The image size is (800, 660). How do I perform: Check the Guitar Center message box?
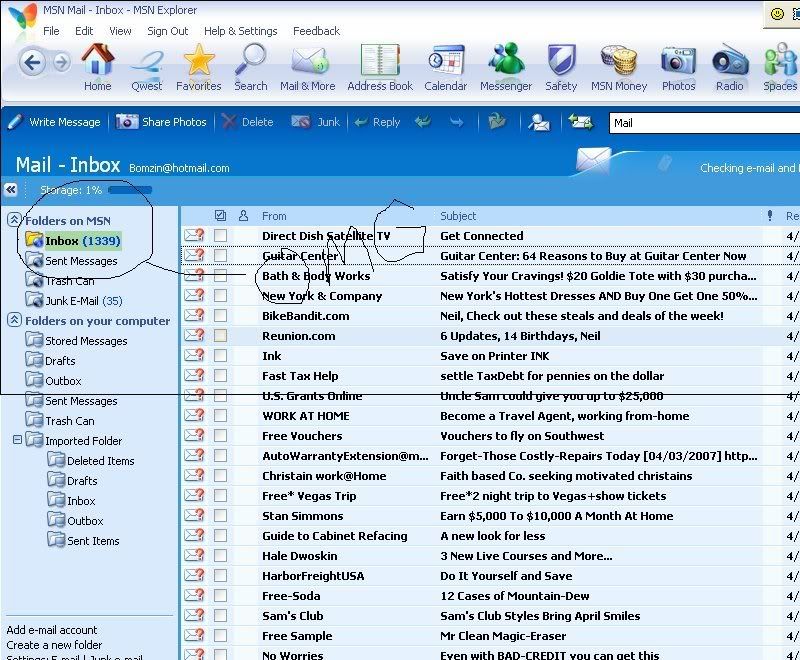tap(220, 256)
